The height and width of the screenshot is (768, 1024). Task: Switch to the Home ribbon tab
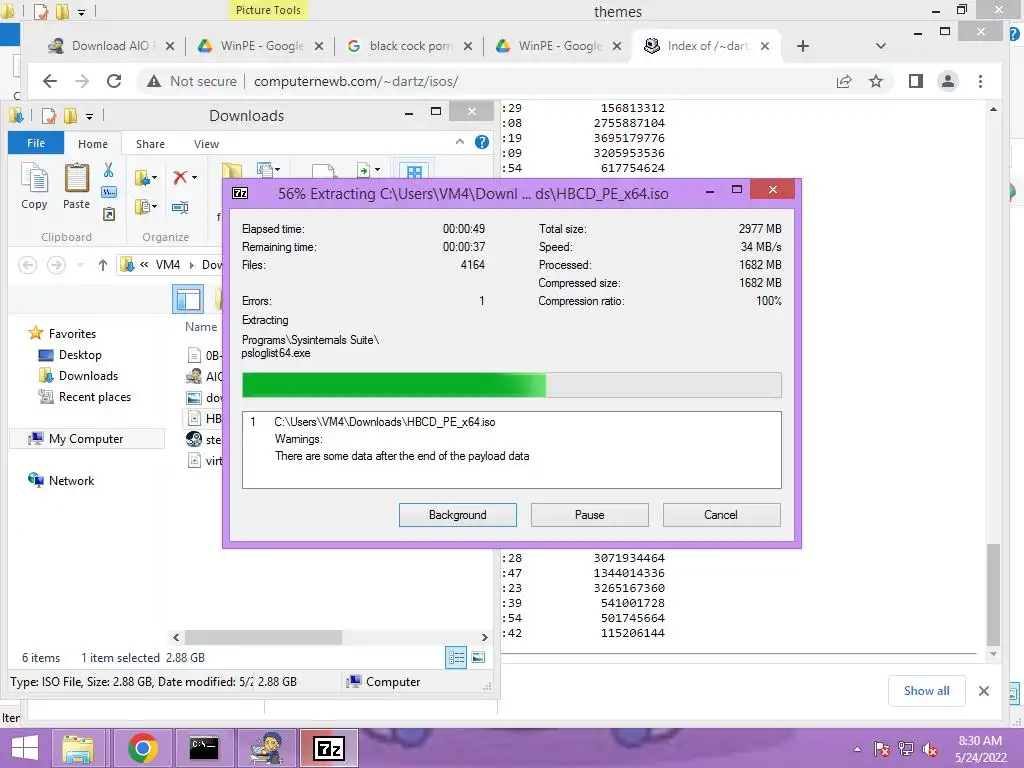coord(93,144)
